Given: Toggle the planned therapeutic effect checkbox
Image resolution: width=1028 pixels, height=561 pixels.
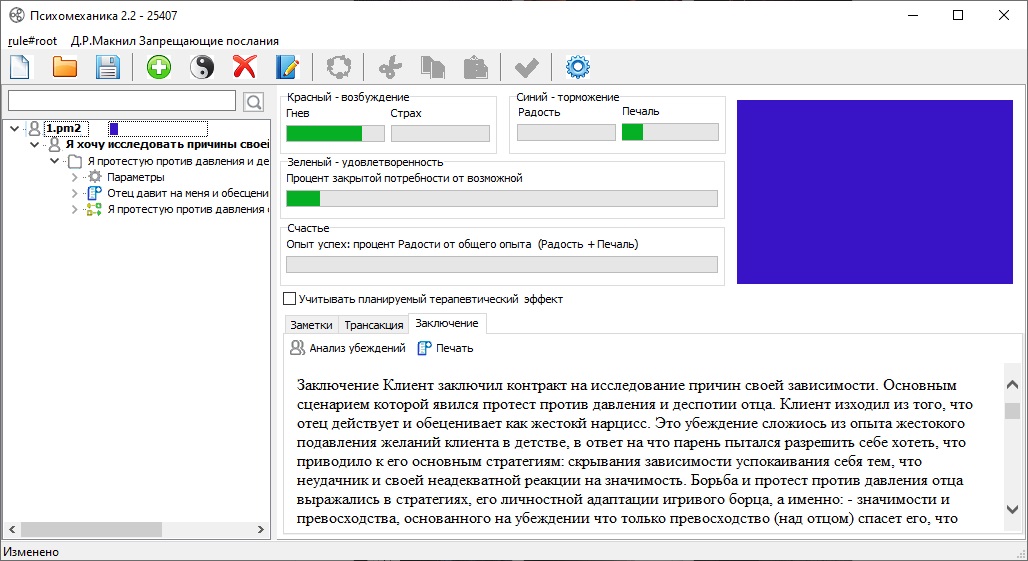Looking at the screenshot, I should (x=290, y=298).
